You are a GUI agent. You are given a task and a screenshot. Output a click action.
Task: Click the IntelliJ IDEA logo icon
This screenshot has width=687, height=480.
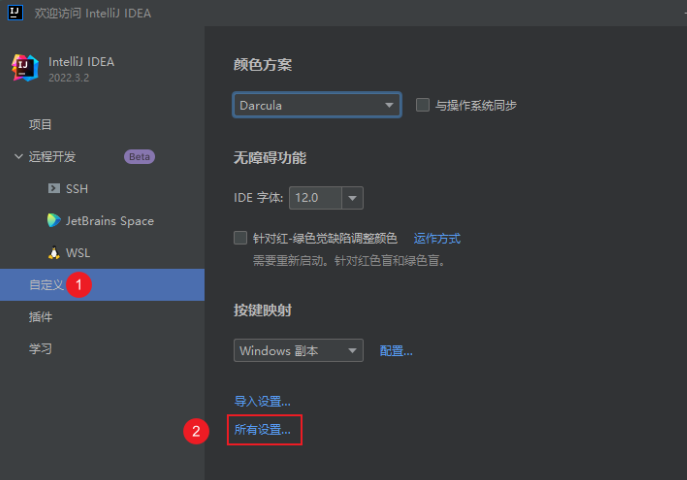(25, 68)
